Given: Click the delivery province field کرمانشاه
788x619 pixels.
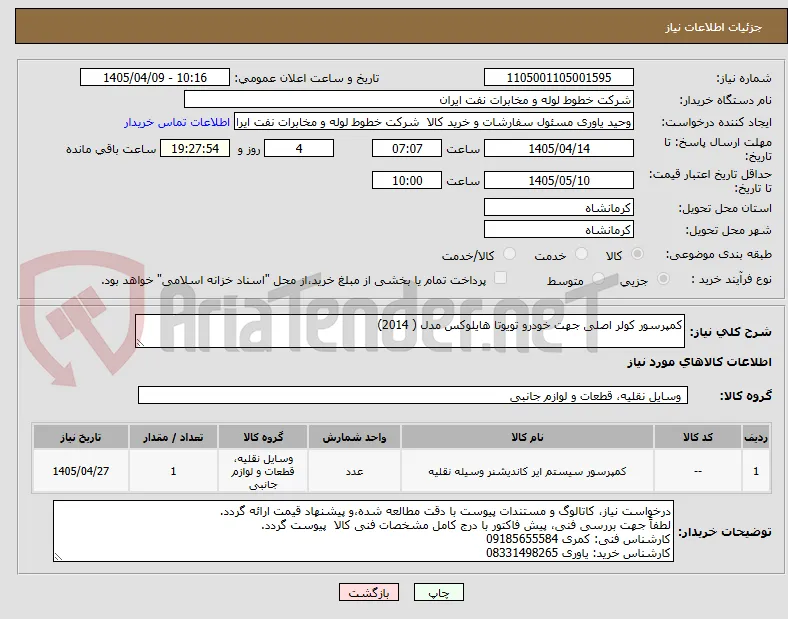Looking at the screenshot, I should click(558, 208).
